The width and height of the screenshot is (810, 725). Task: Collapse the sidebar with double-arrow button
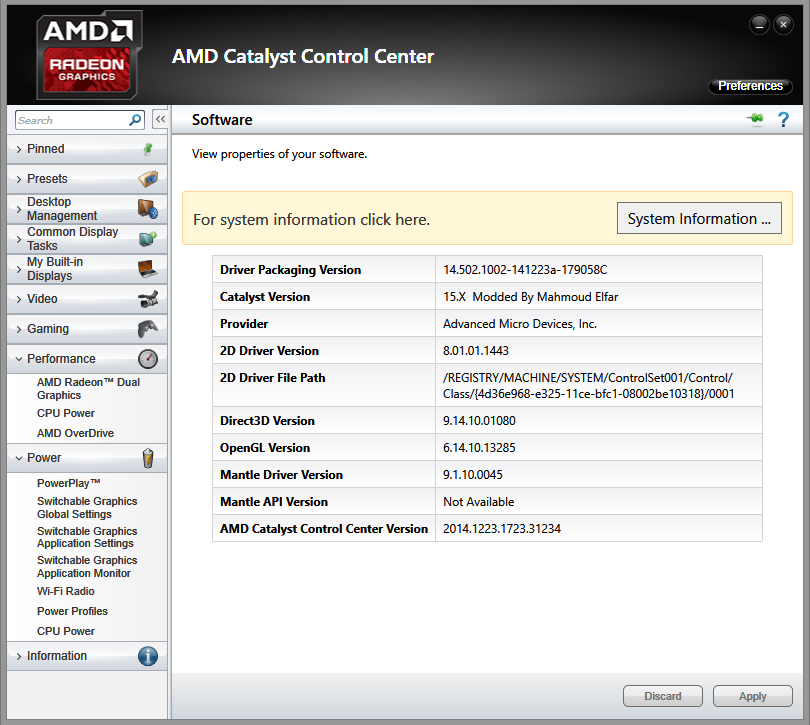160,119
